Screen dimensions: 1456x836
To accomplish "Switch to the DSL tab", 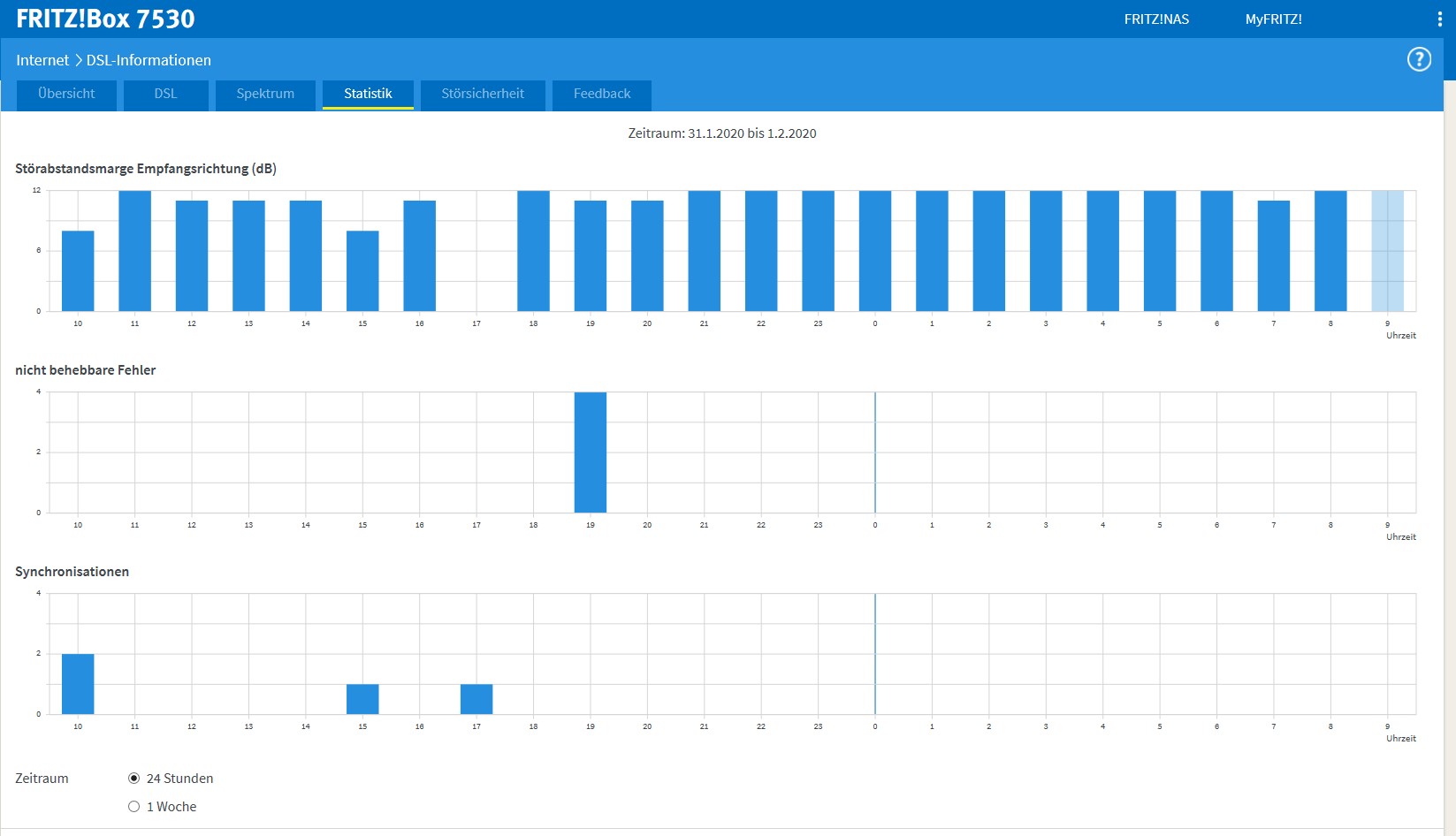I will coord(165,94).
